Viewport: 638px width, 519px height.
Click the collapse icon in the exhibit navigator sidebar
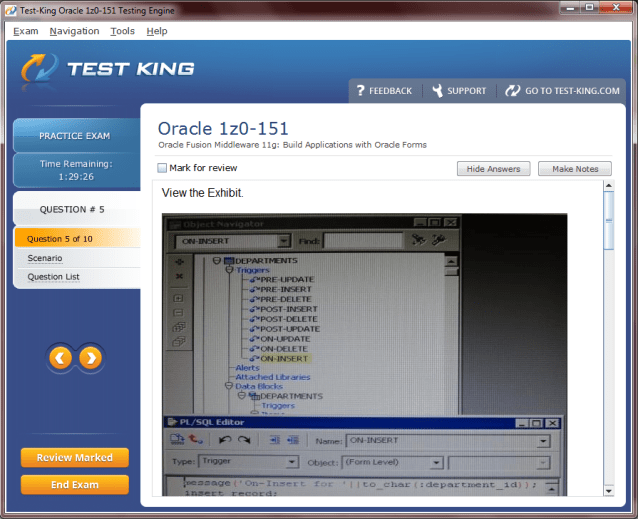178,312
